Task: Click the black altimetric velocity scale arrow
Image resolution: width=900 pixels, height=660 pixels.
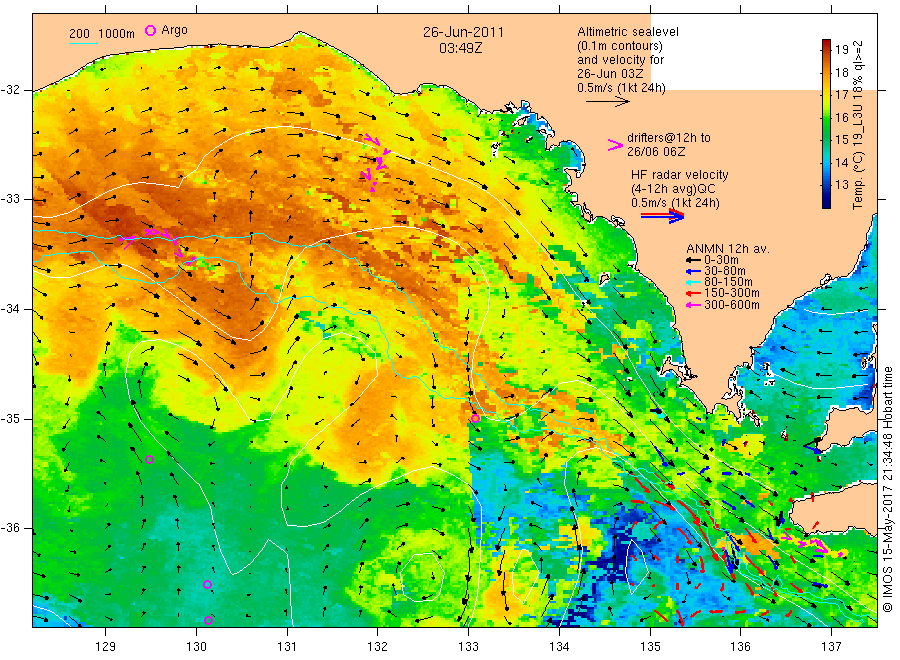Action: coord(608,102)
